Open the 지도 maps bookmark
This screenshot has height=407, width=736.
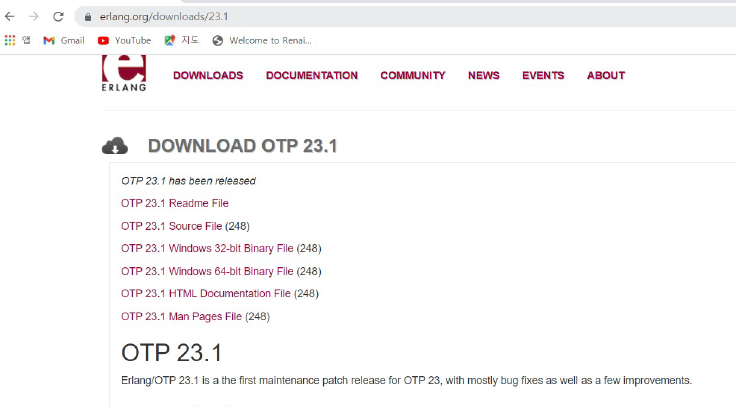[x=182, y=40]
